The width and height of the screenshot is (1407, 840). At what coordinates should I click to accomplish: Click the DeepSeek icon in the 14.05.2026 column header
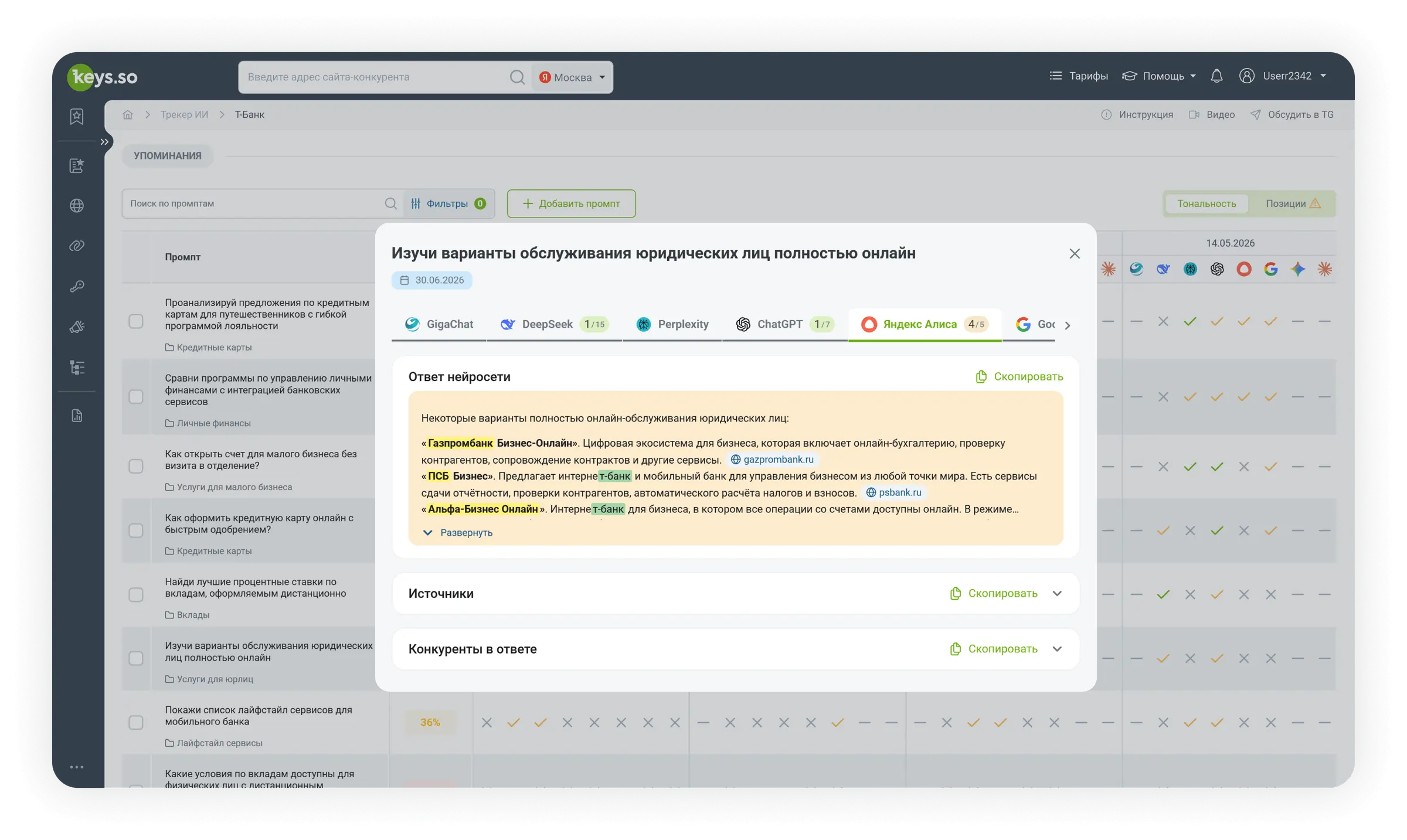coord(1163,269)
